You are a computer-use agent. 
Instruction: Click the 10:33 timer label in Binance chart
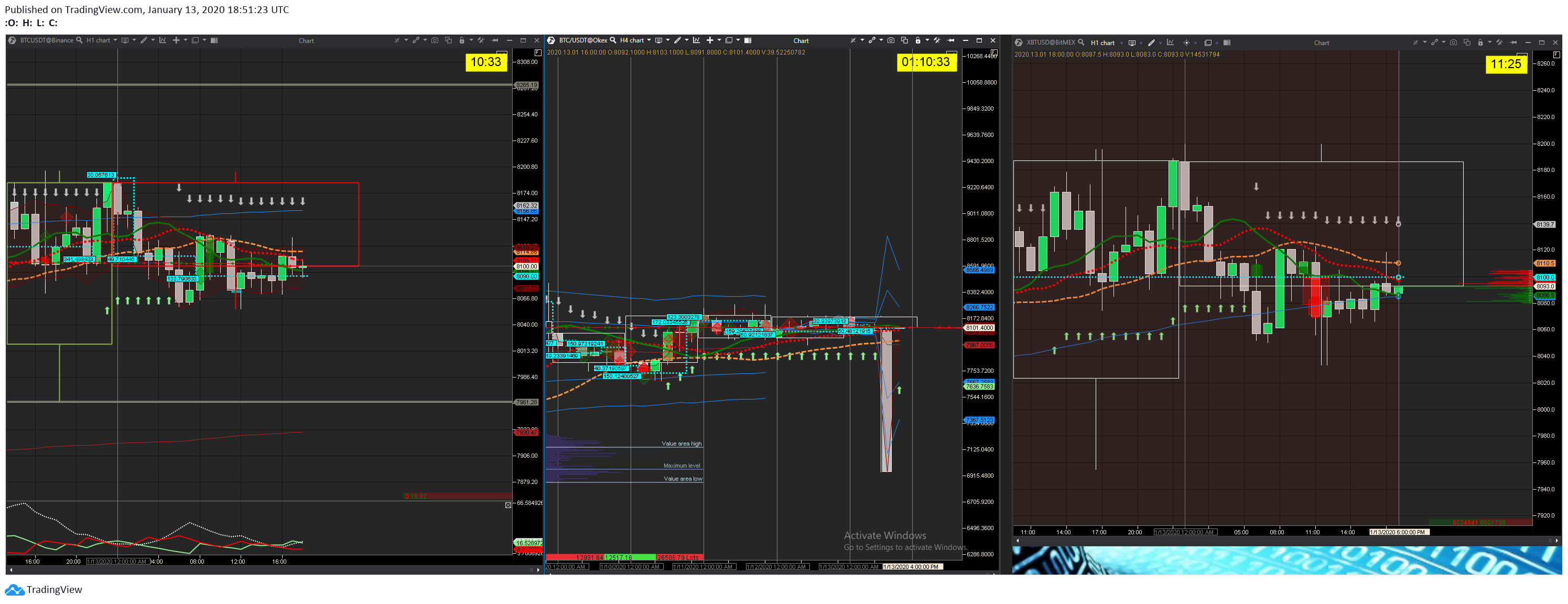tap(486, 62)
